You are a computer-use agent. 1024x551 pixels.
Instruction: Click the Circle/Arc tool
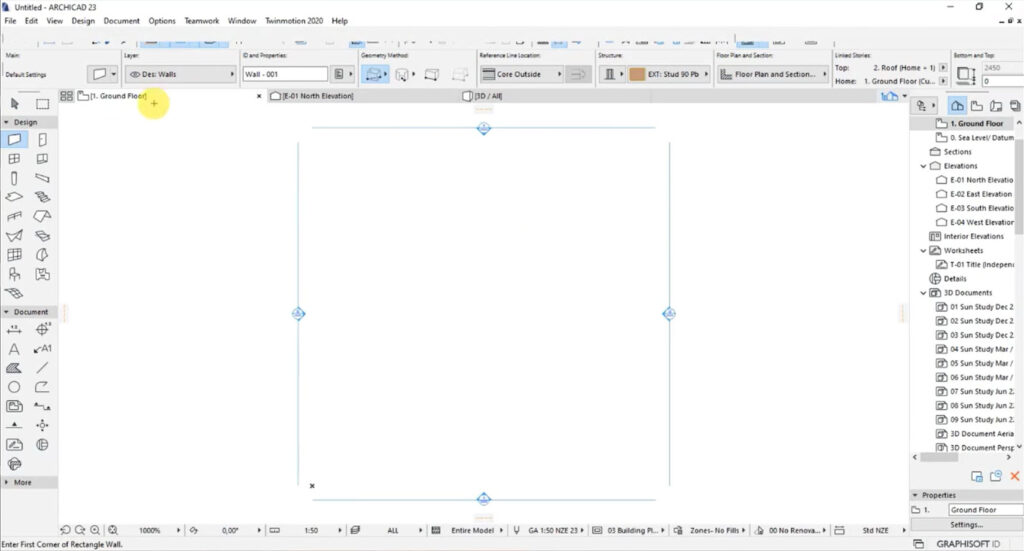14,387
